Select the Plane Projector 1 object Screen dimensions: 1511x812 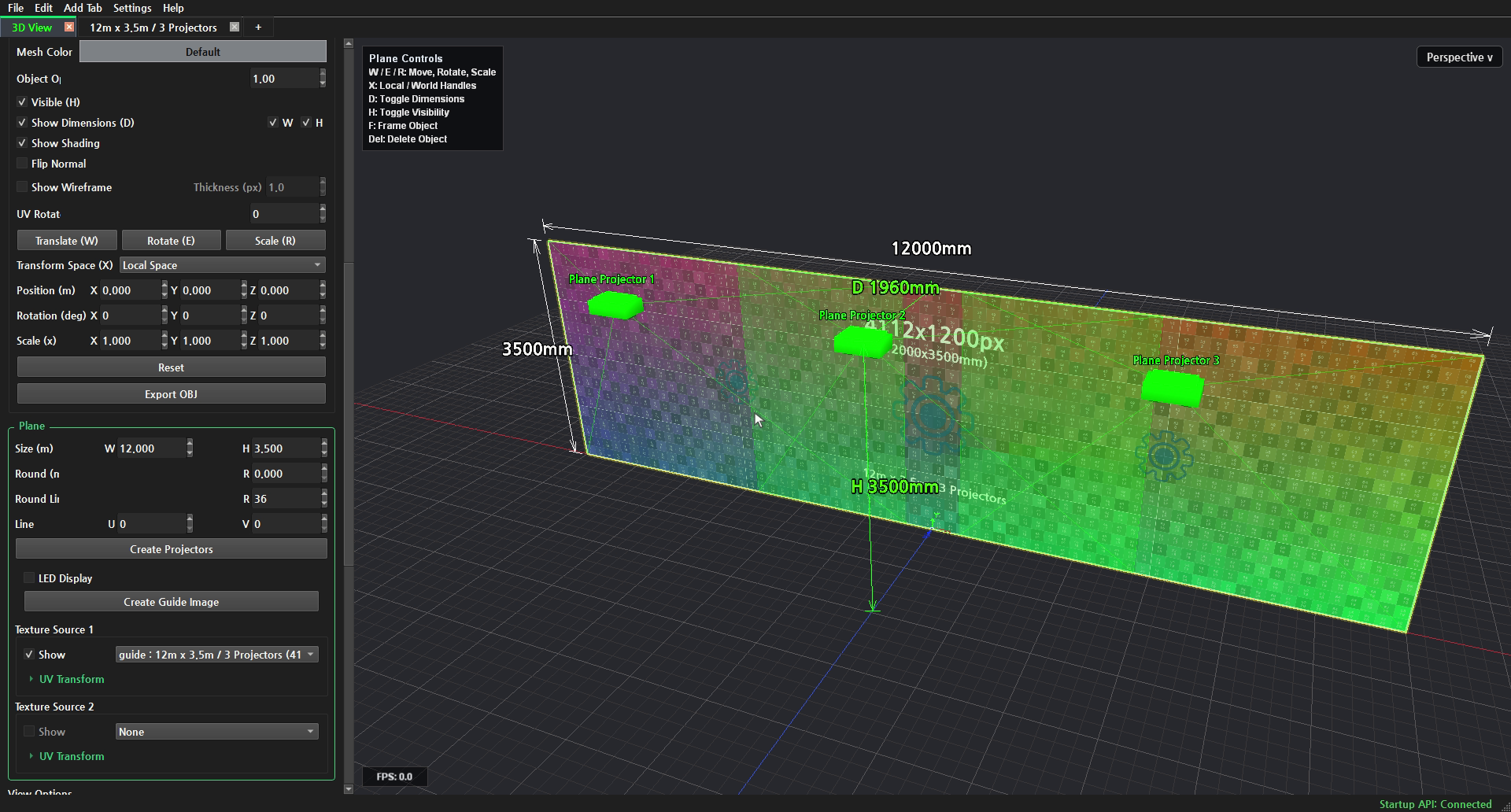tap(615, 304)
